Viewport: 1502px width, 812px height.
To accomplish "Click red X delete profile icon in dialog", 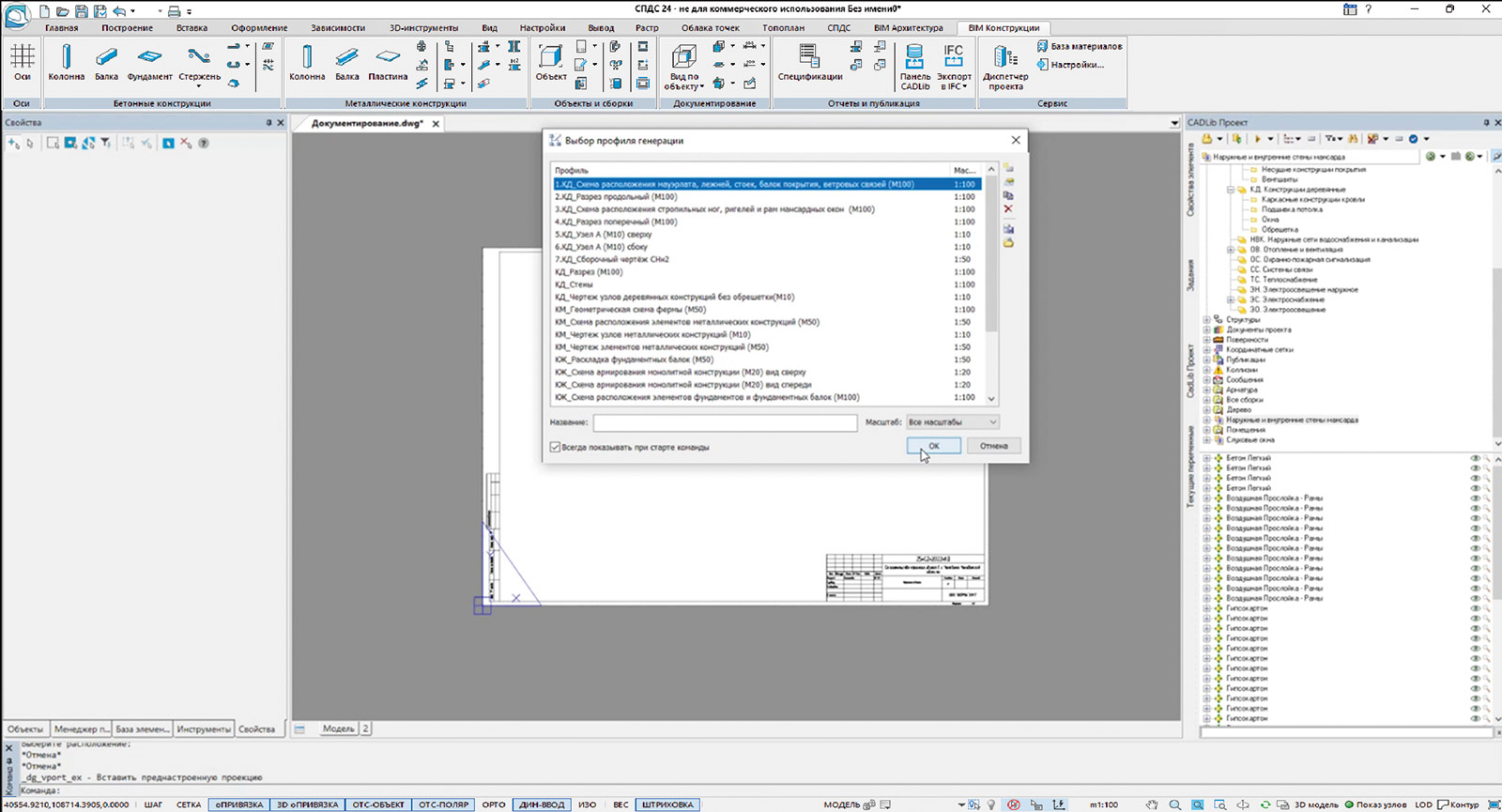I will click(x=1008, y=208).
